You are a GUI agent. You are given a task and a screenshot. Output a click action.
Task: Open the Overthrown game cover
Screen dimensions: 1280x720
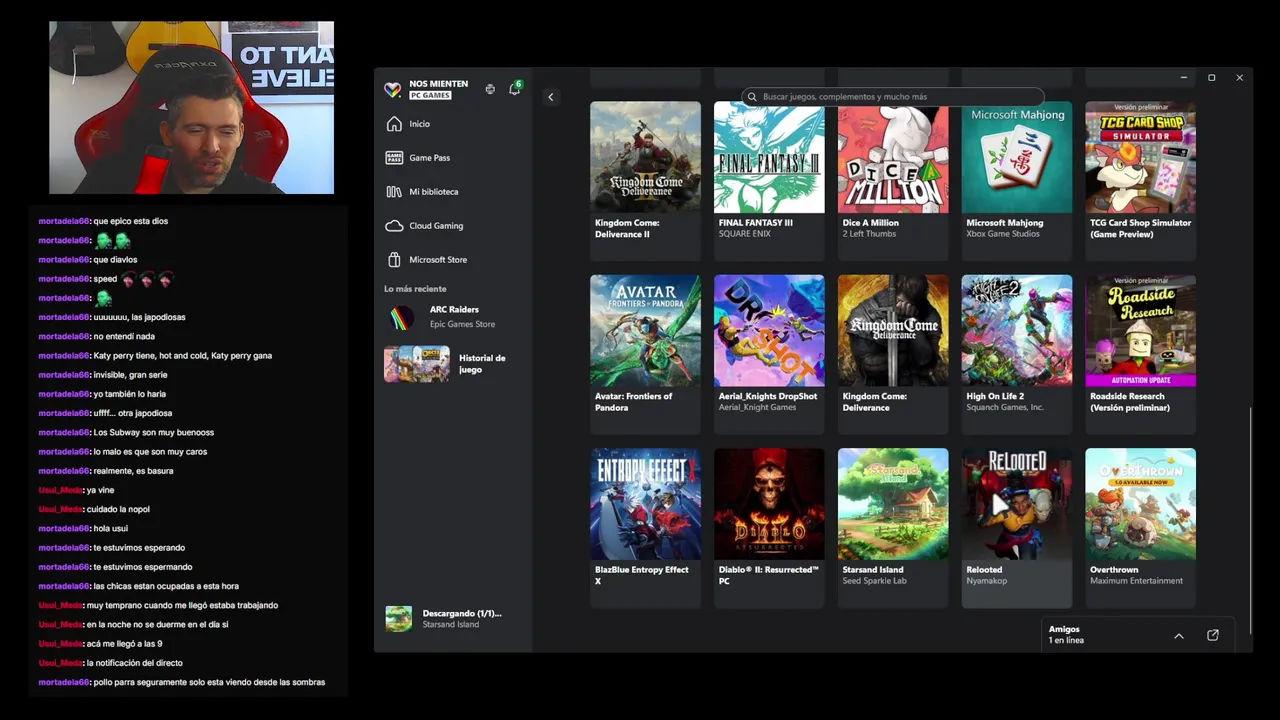(1141, 504)
